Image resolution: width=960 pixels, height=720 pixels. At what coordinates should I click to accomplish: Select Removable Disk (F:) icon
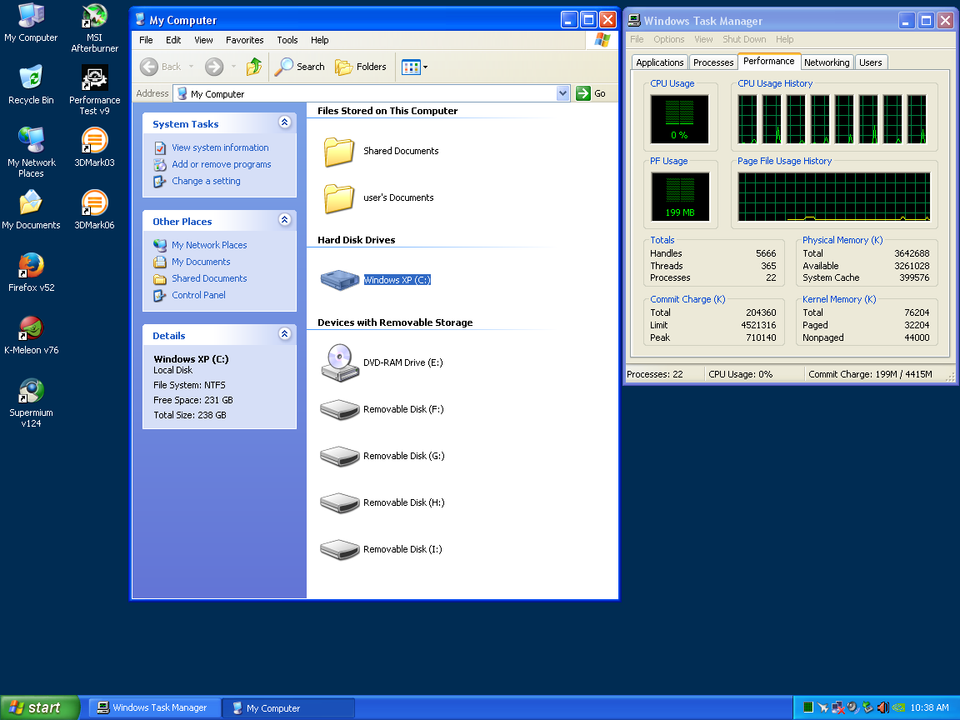point(339,409)
